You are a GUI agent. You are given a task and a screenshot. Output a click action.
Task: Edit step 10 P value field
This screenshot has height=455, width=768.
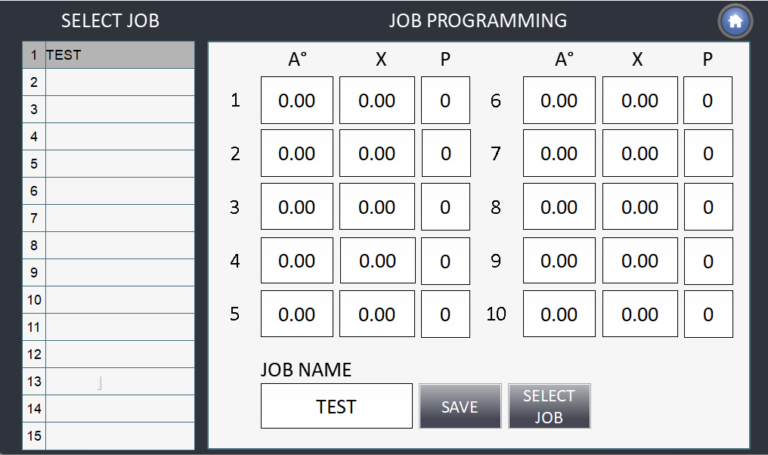point(708,314)
